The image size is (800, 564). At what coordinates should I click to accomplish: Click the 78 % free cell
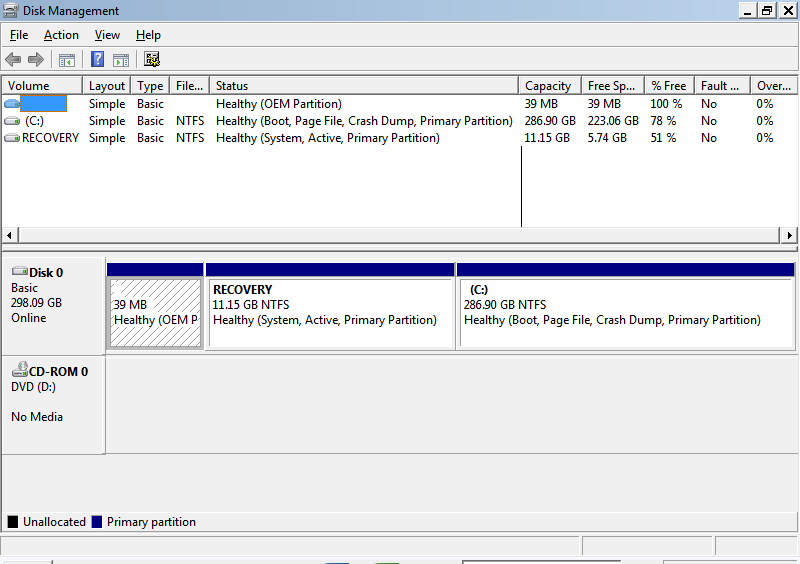(663, 121)
